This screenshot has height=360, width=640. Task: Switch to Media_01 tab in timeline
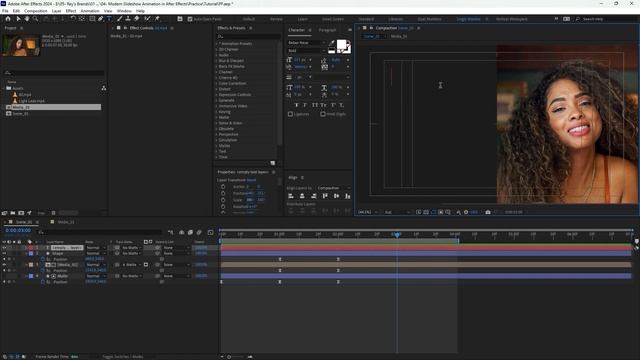[x=66, y=222]
